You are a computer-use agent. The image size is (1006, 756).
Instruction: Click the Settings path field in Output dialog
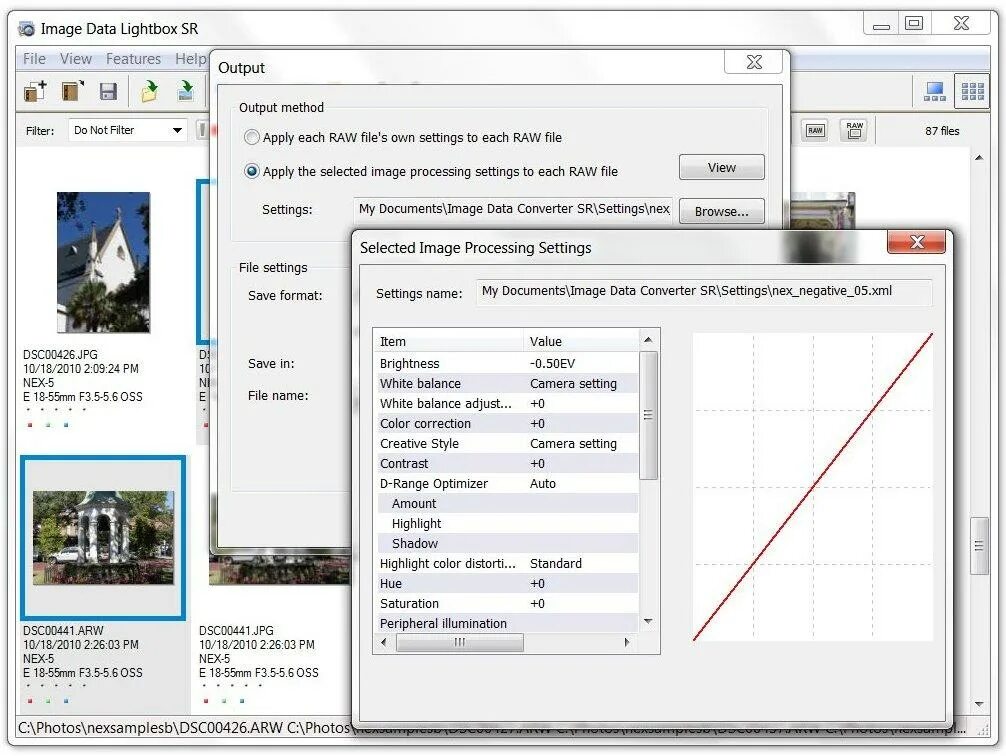pos(513,209)
